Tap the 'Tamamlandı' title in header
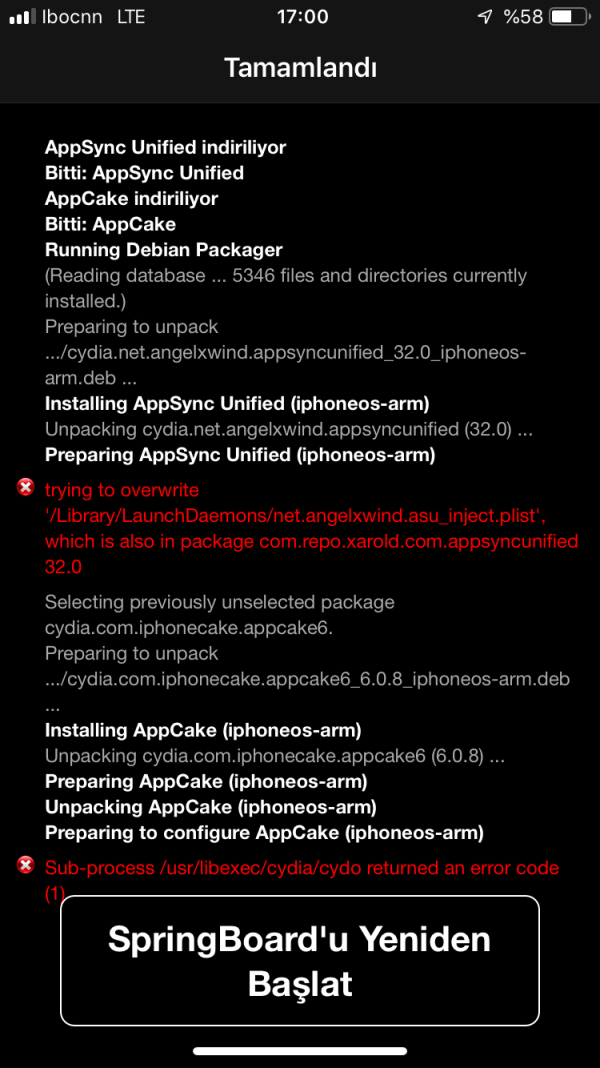Image resolution: width=600 pixels, height=1068 pixels. (300, 68)
